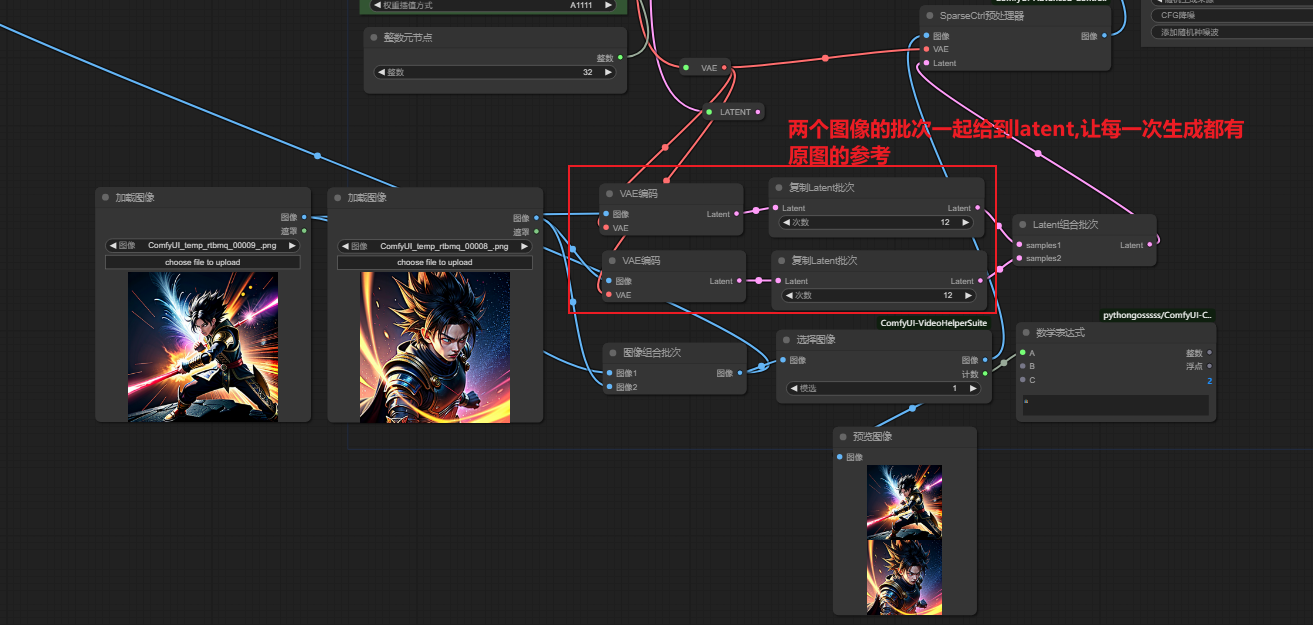Click the 图像1 input socket on 图像组合批次

click(x=609, y=373)
